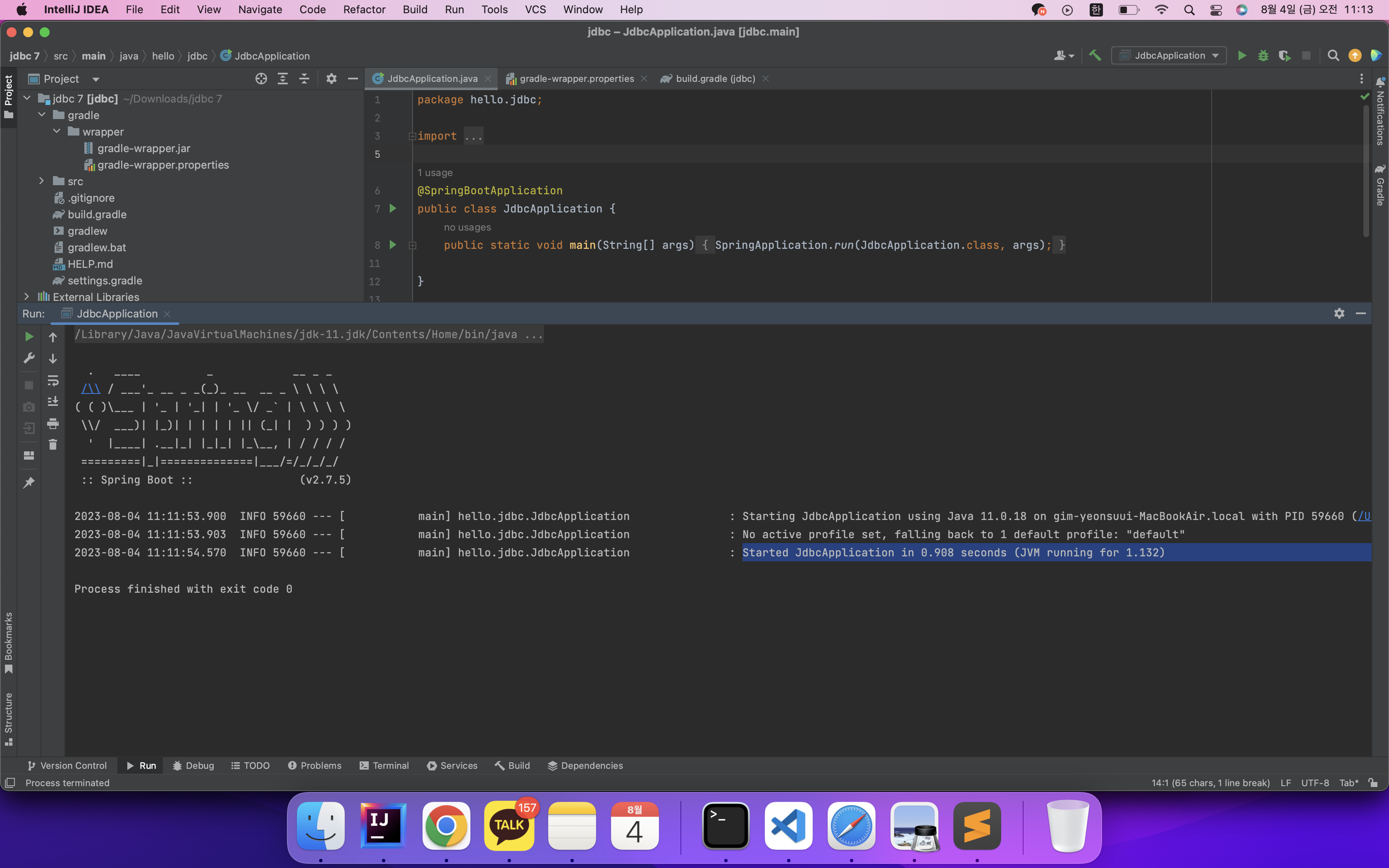Open run configuration wrench in Run panel
Viewport: 1389px width, 868px height.
point(29,358)
